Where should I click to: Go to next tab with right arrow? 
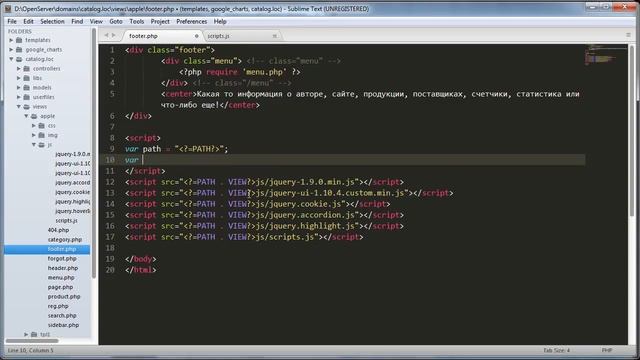[114, 36]
